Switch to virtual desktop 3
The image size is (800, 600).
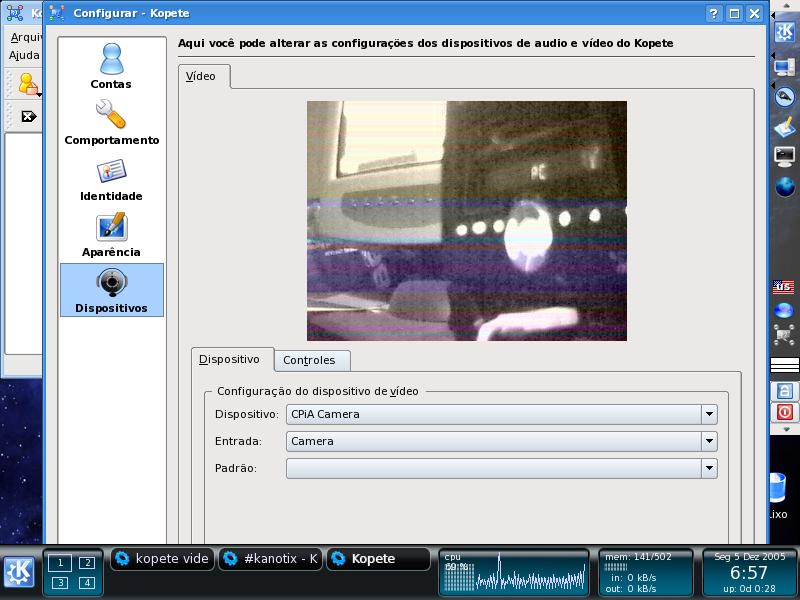pyautogui.click(x=60, y=582)
